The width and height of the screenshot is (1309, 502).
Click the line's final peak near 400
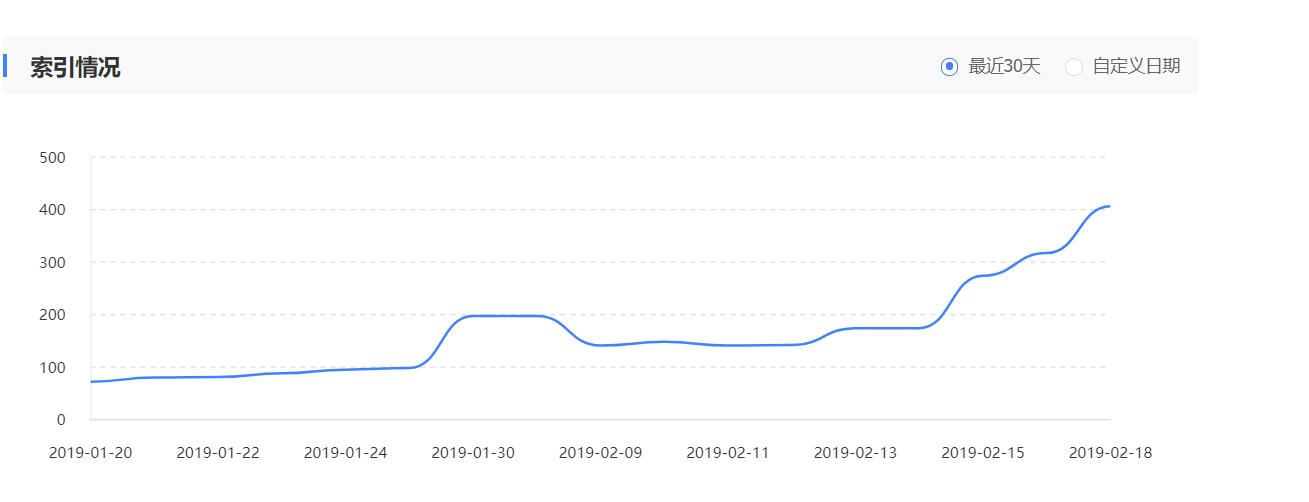(1108, 206)
